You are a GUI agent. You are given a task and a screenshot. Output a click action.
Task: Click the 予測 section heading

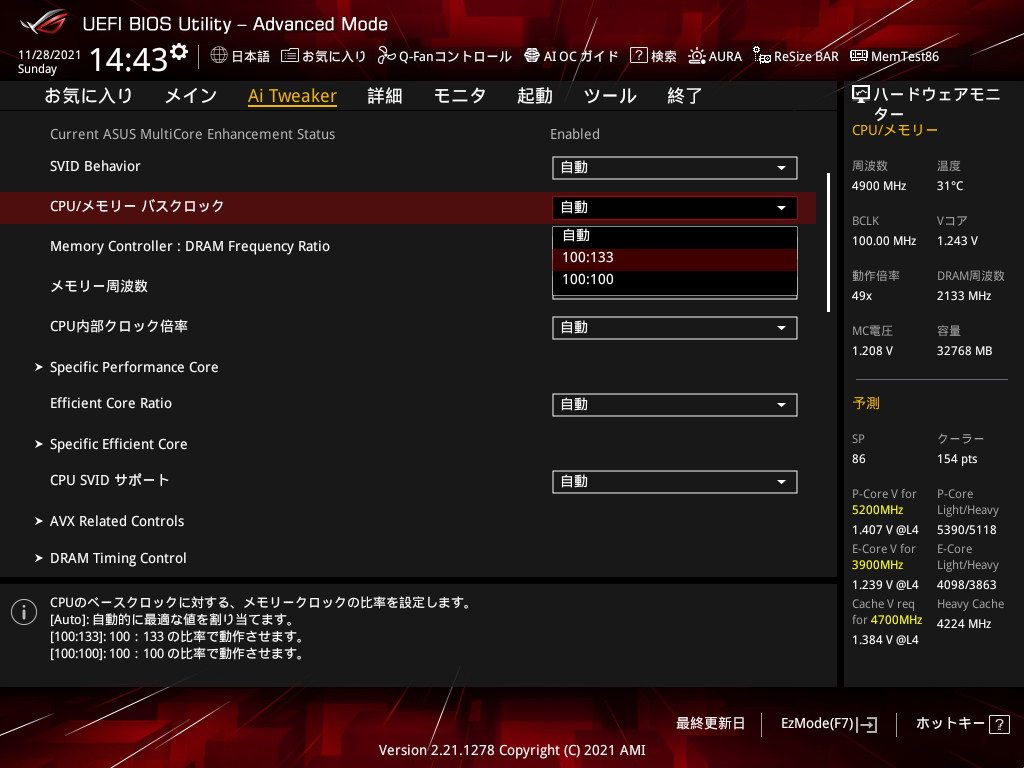click(x=866, y=404)
